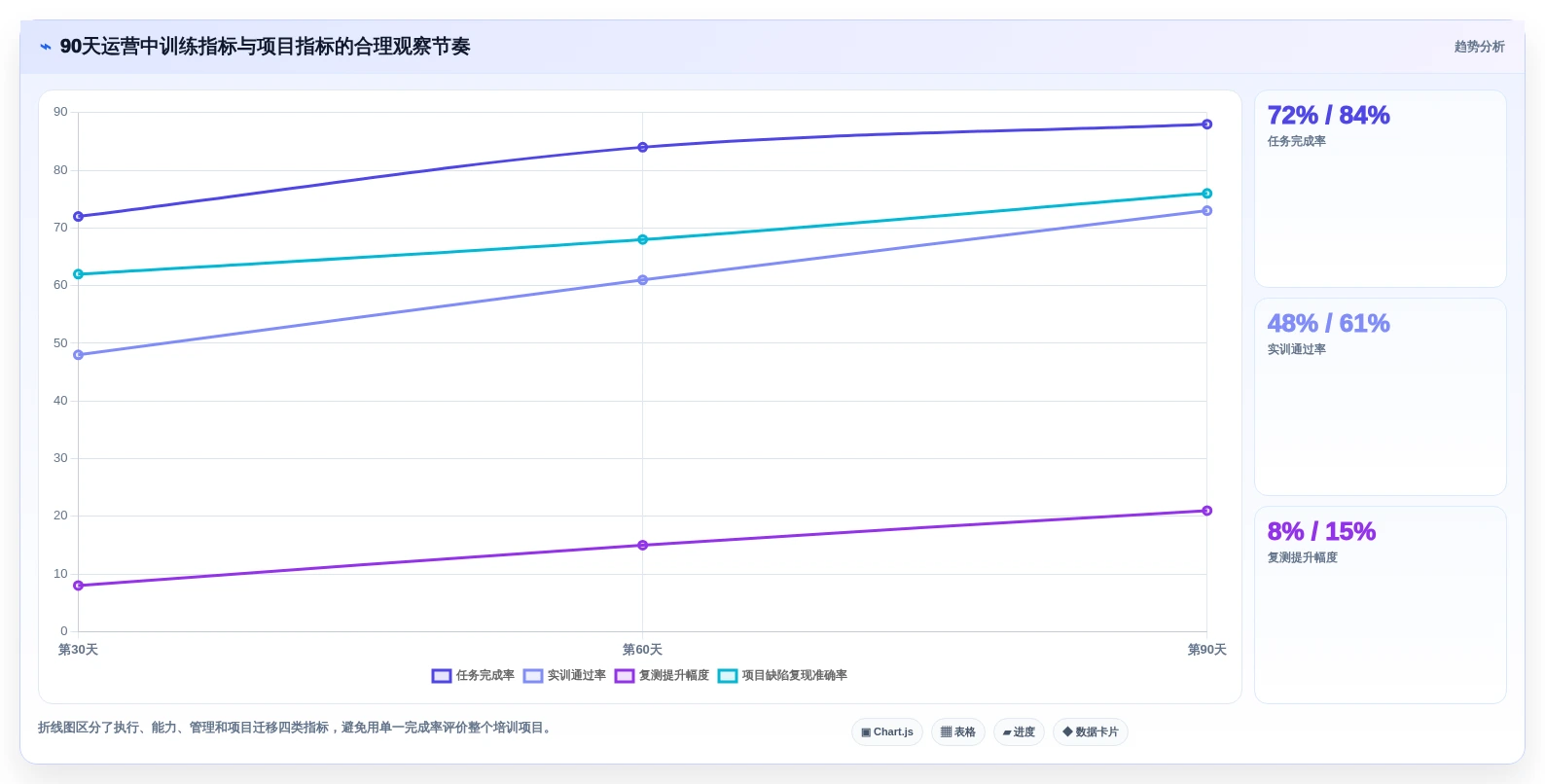Click the description text 折线图区分了执行
Viewport: 1545px width, 784px height.
click(x=297, y=728)
